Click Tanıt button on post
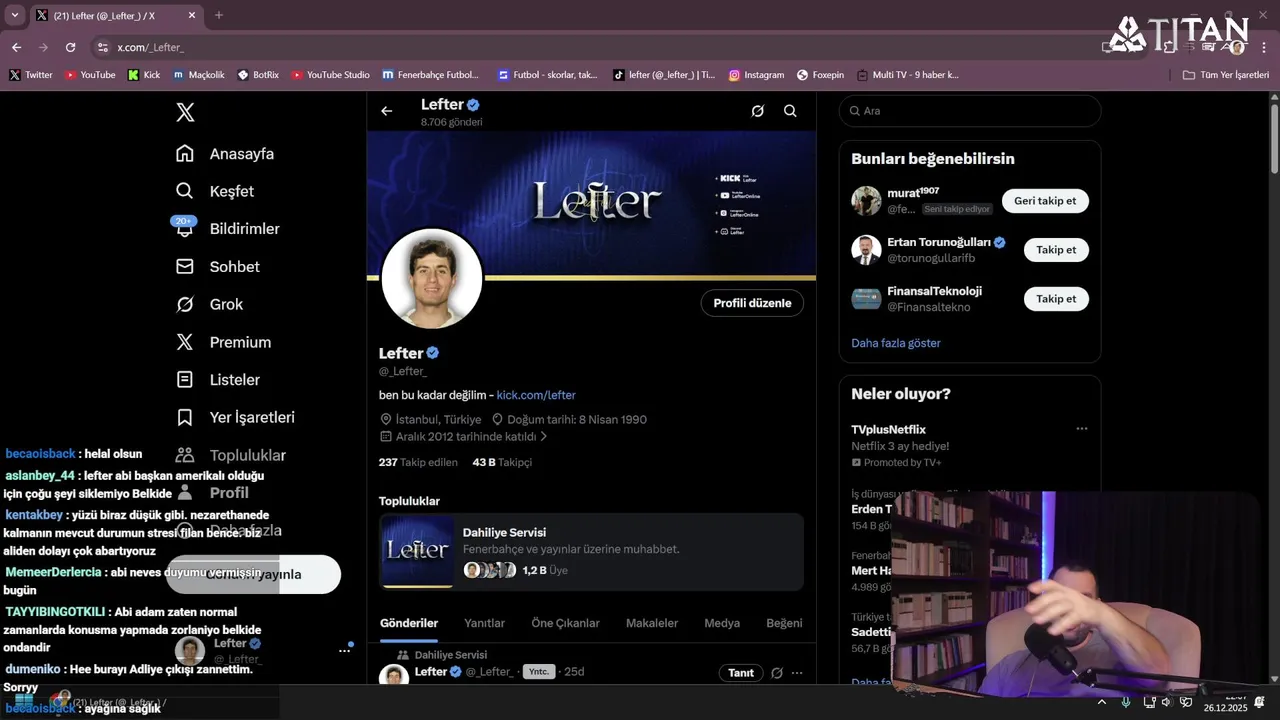Viewport: 1280px width, 720px height. click(741, 673)
